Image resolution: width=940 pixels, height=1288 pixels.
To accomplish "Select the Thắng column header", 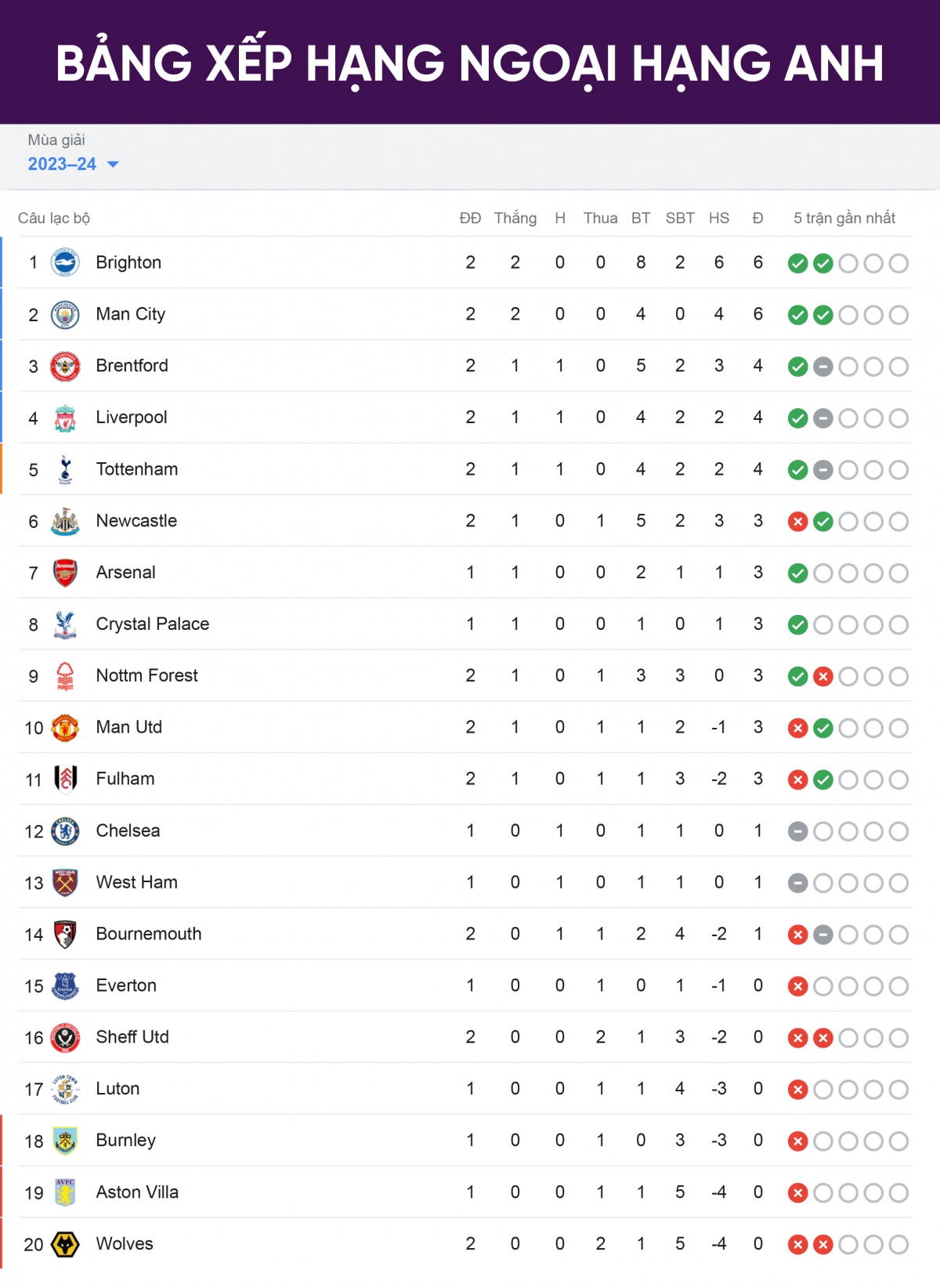I will (515, 218).
